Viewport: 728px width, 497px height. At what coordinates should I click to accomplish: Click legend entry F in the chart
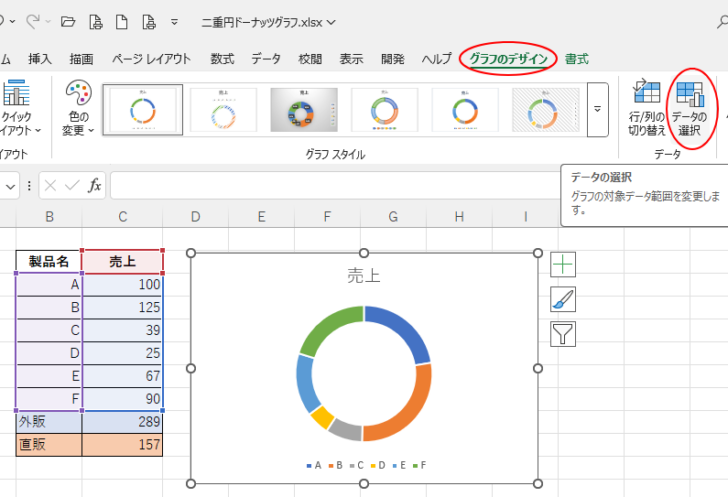[420, 465]
